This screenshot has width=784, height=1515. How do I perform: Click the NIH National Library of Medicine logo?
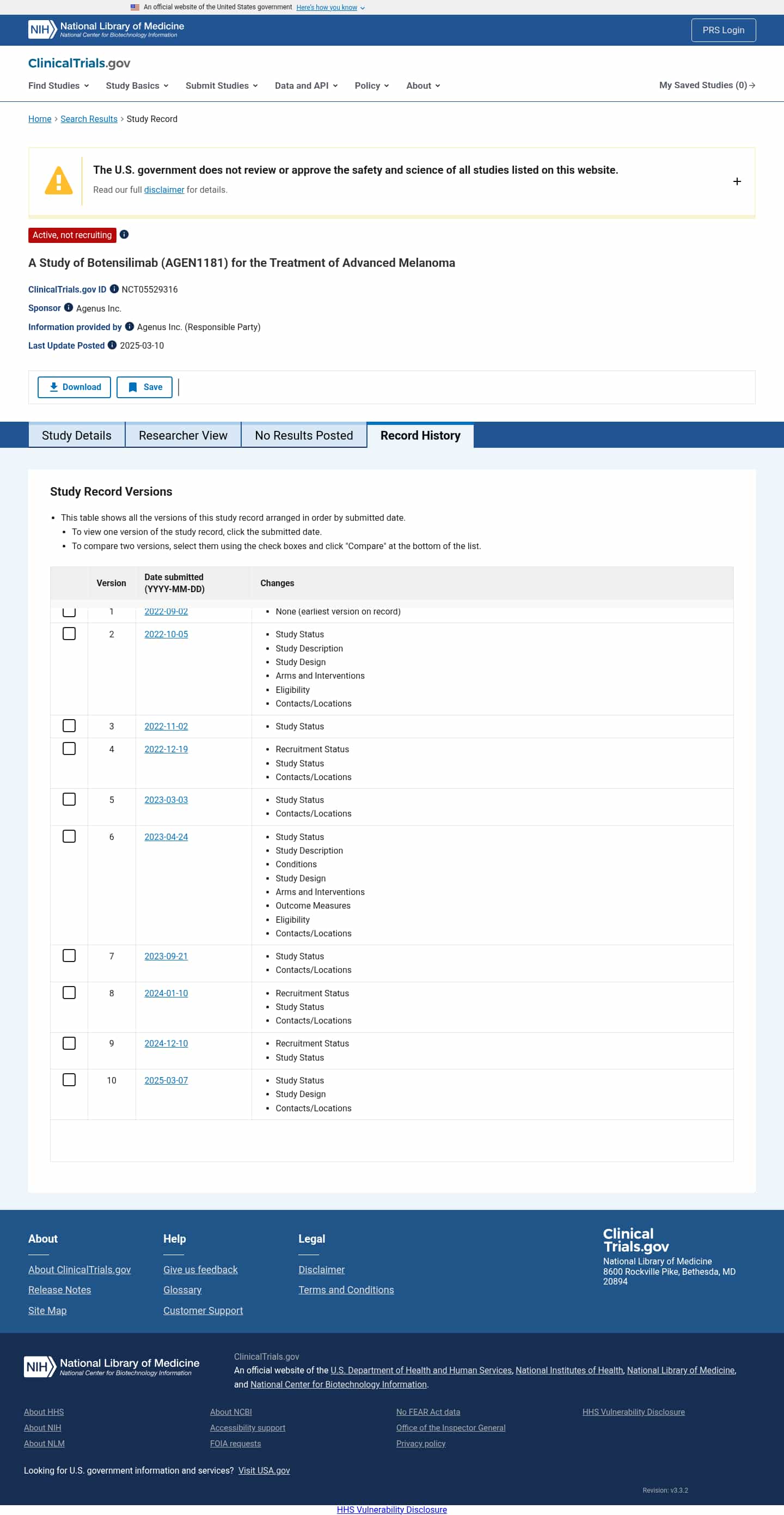(x=106, y=29)
